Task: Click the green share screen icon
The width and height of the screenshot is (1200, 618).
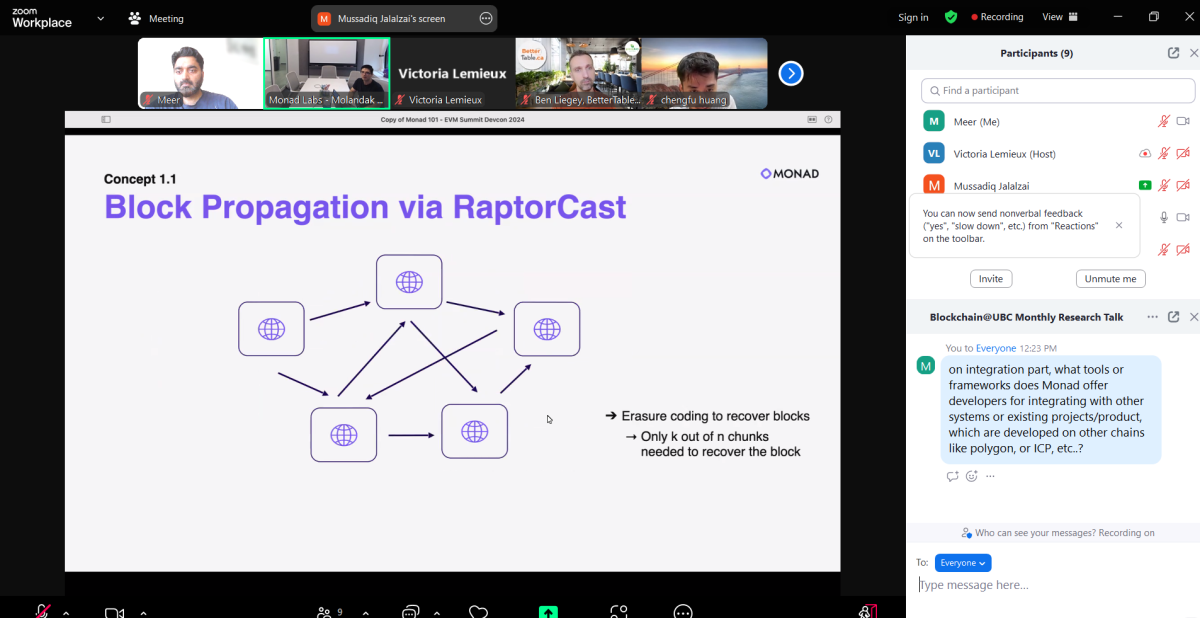Action: tap(548, 611)
